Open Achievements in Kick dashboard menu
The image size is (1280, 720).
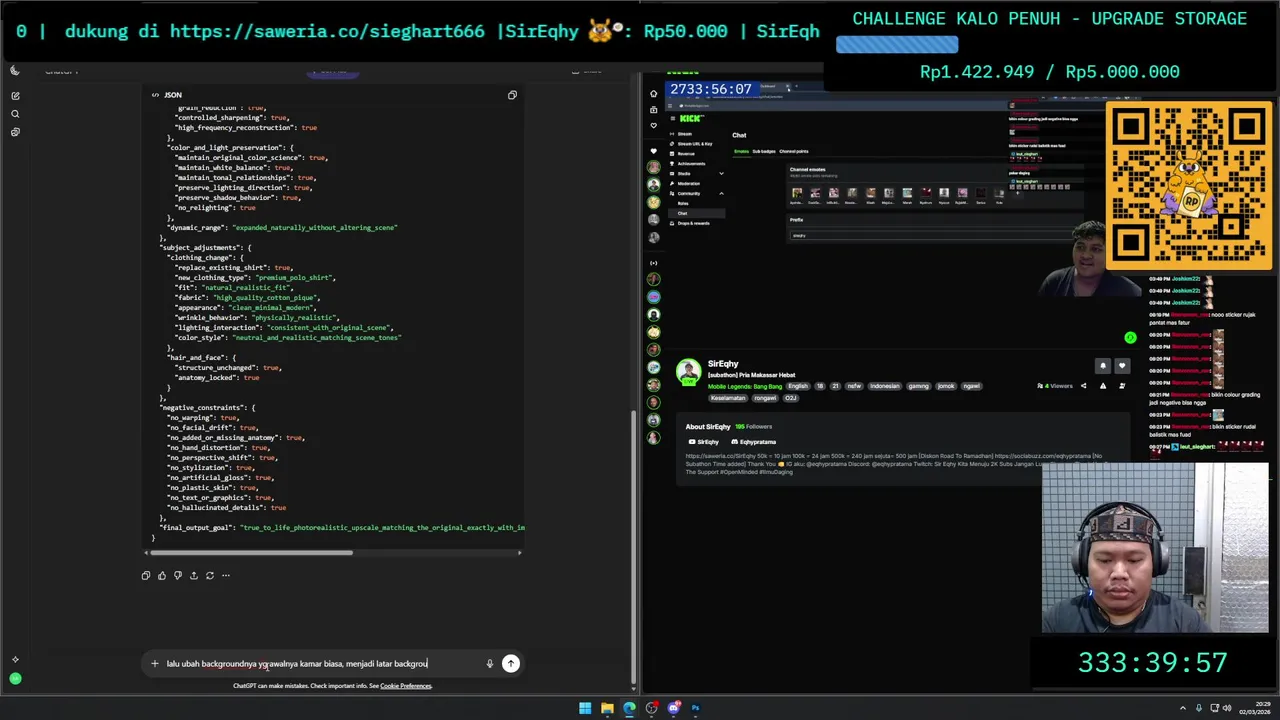pos(690,164)
